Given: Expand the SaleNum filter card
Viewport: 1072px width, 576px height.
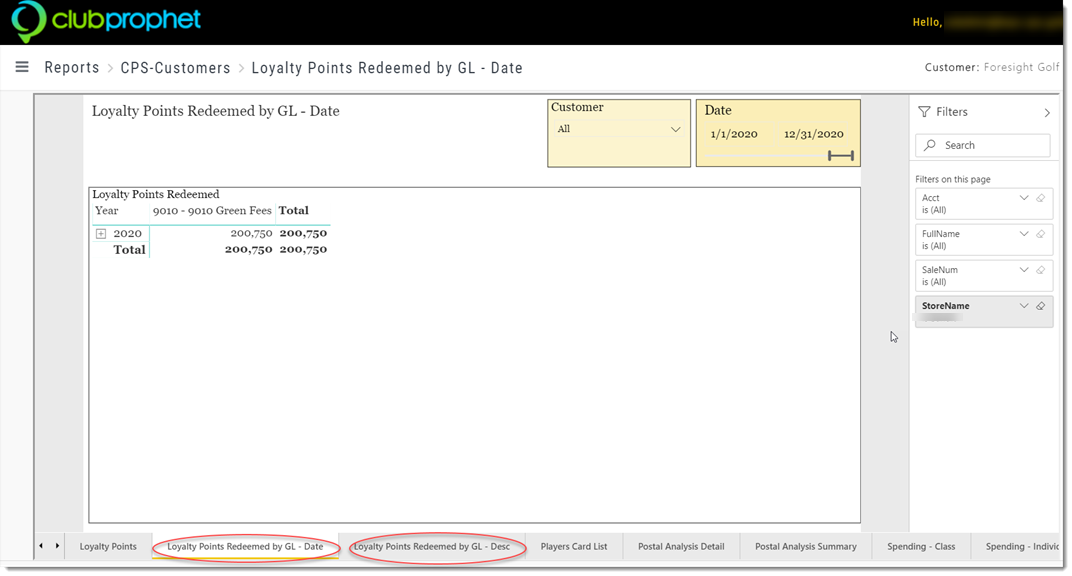Looking at the screenshot, I should coord(1023,270).
